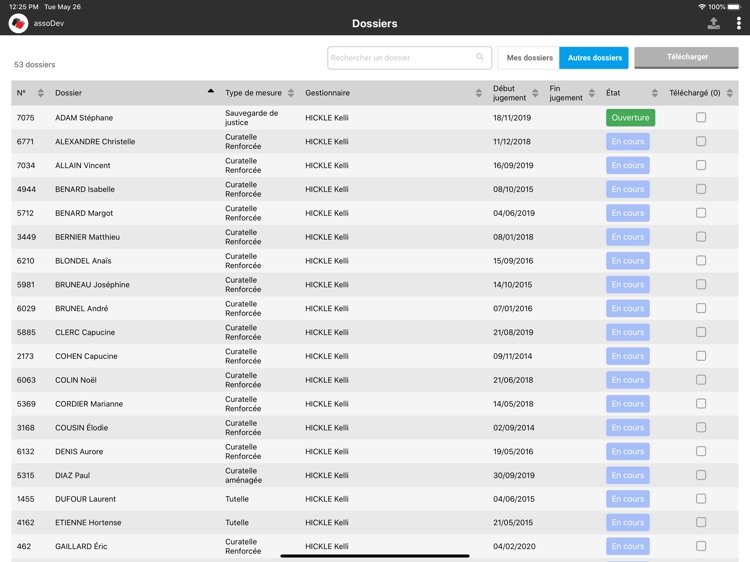Click date 21/08/2019 for CLERC Capucine
This screenshot has width=750, height=562.
tap(513, 332)
